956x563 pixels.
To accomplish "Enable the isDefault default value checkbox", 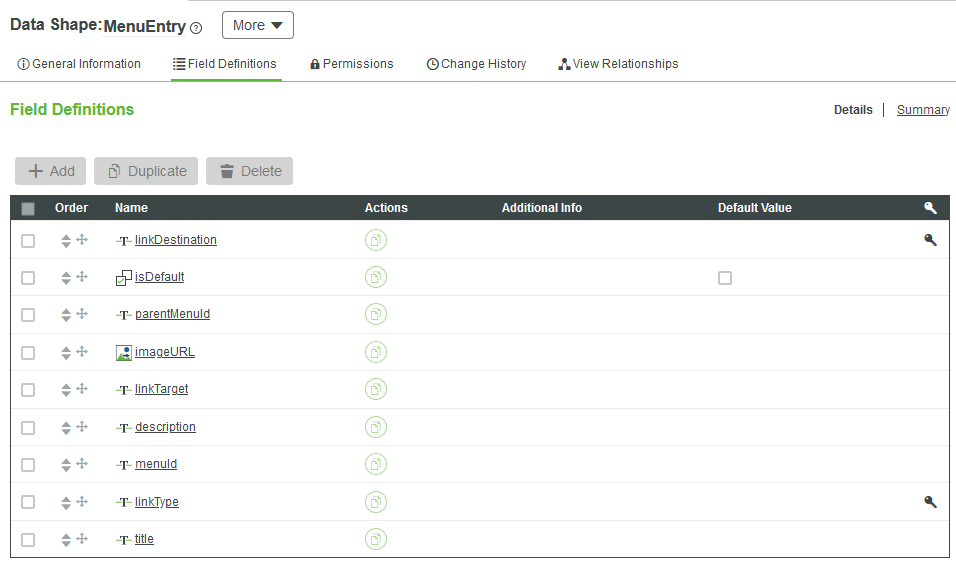I will tap(725, 278).
